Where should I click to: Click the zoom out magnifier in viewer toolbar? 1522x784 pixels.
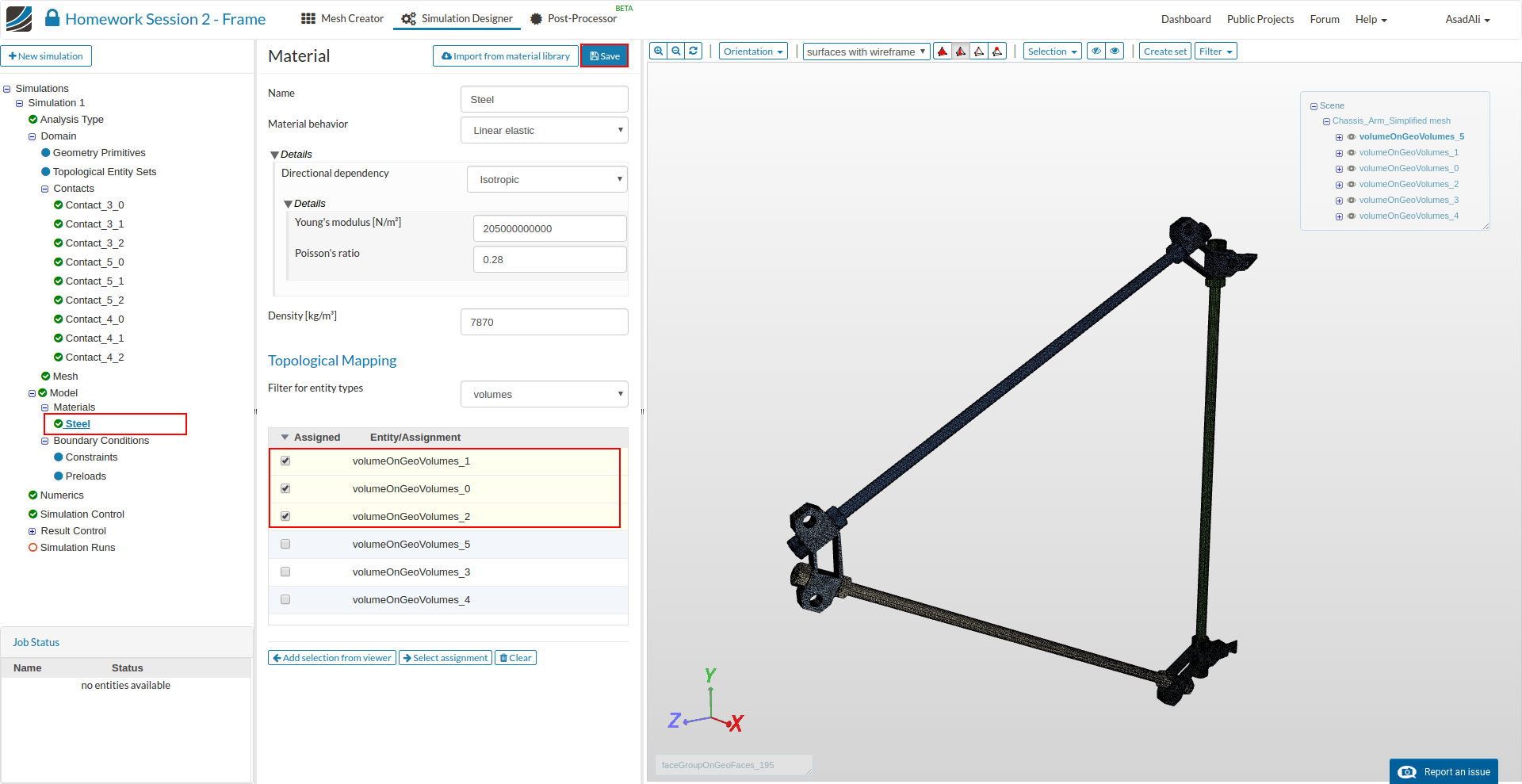click(676, 52)
